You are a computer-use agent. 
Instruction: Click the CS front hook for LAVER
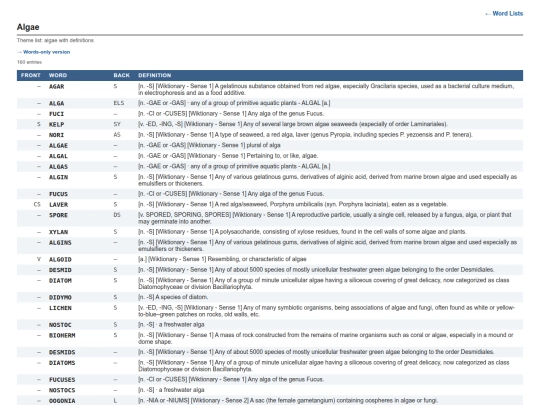pyautogui.click(x=37, y=205)
